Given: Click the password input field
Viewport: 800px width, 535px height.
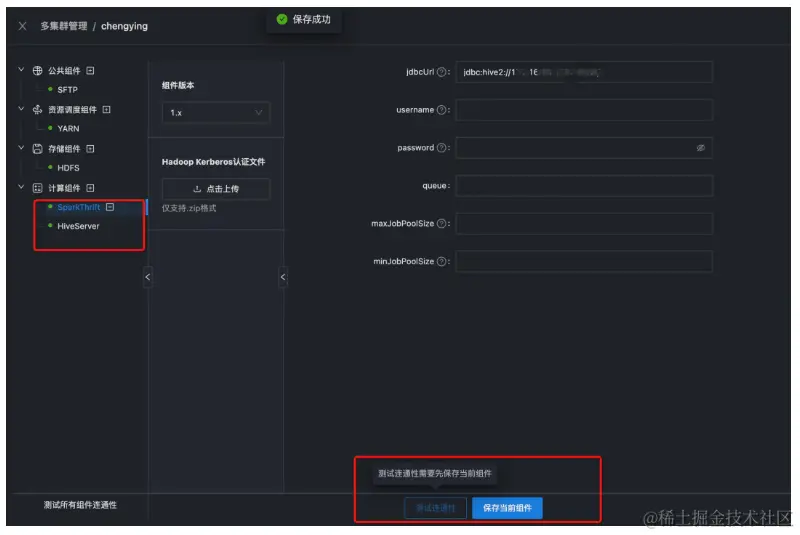Looking at the screenshot, I should click(584, 148).
